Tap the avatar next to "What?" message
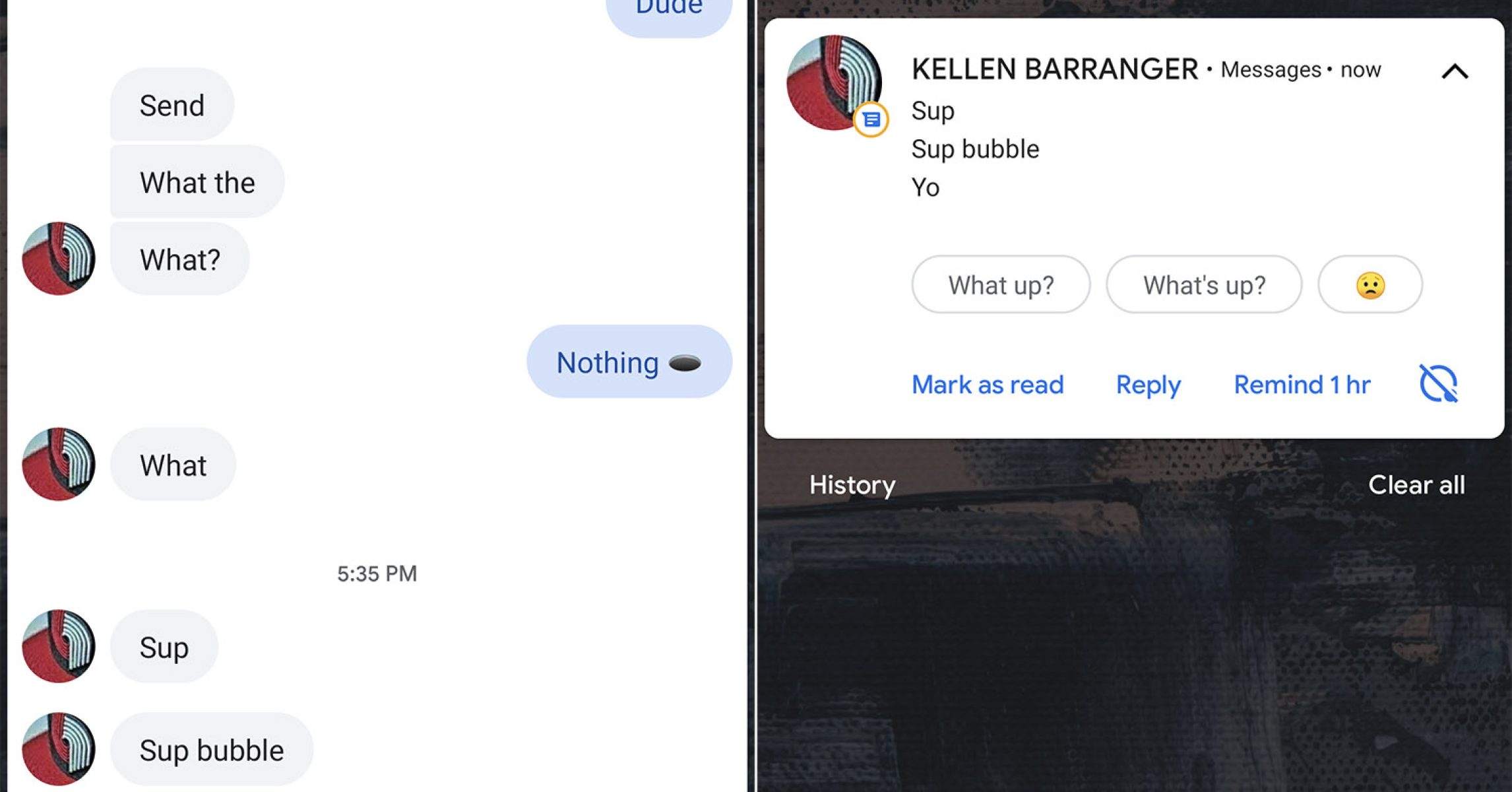 pyautogui.click(x=59, y=258)
